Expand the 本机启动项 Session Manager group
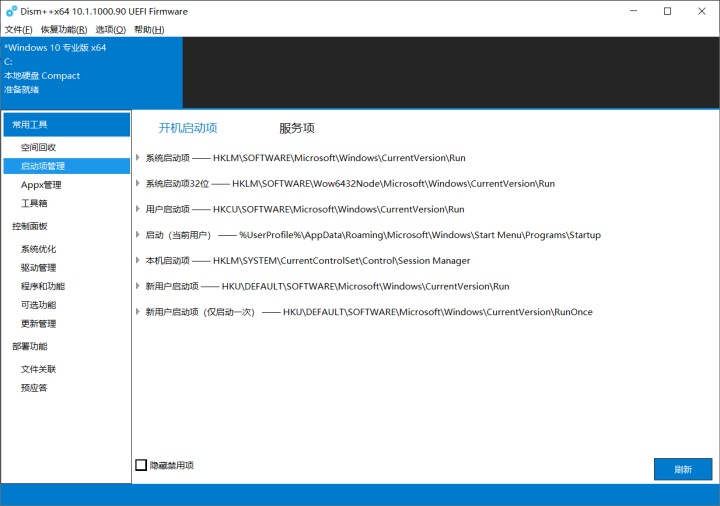The image size is (720, 506). click(138, 260)
